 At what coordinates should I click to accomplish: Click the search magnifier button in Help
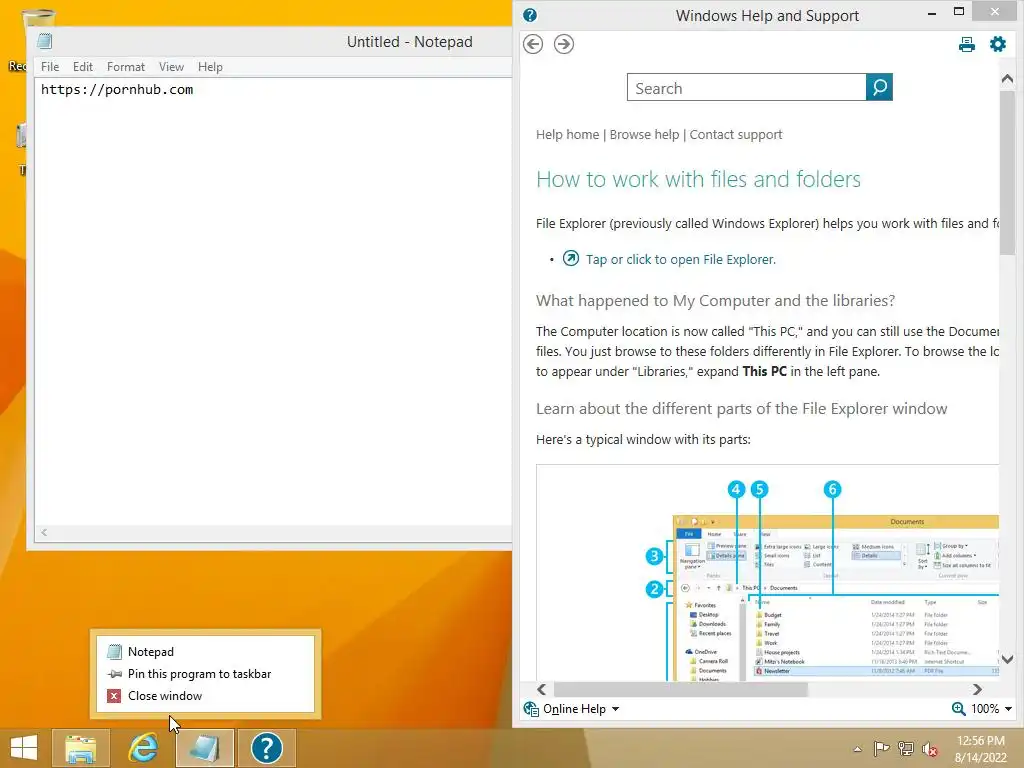click(x=879, y=87)
